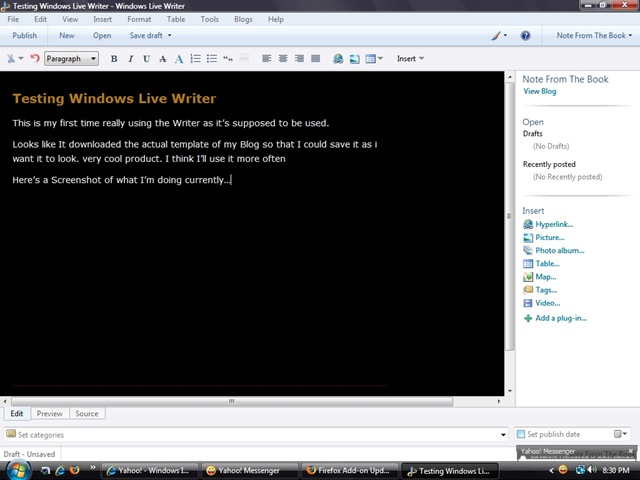
Task: Open the font color tool
Action: (x=179, y=59)
